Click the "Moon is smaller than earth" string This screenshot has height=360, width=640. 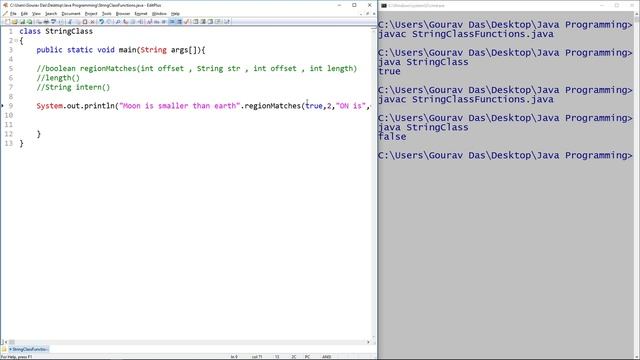click(179, 106)
